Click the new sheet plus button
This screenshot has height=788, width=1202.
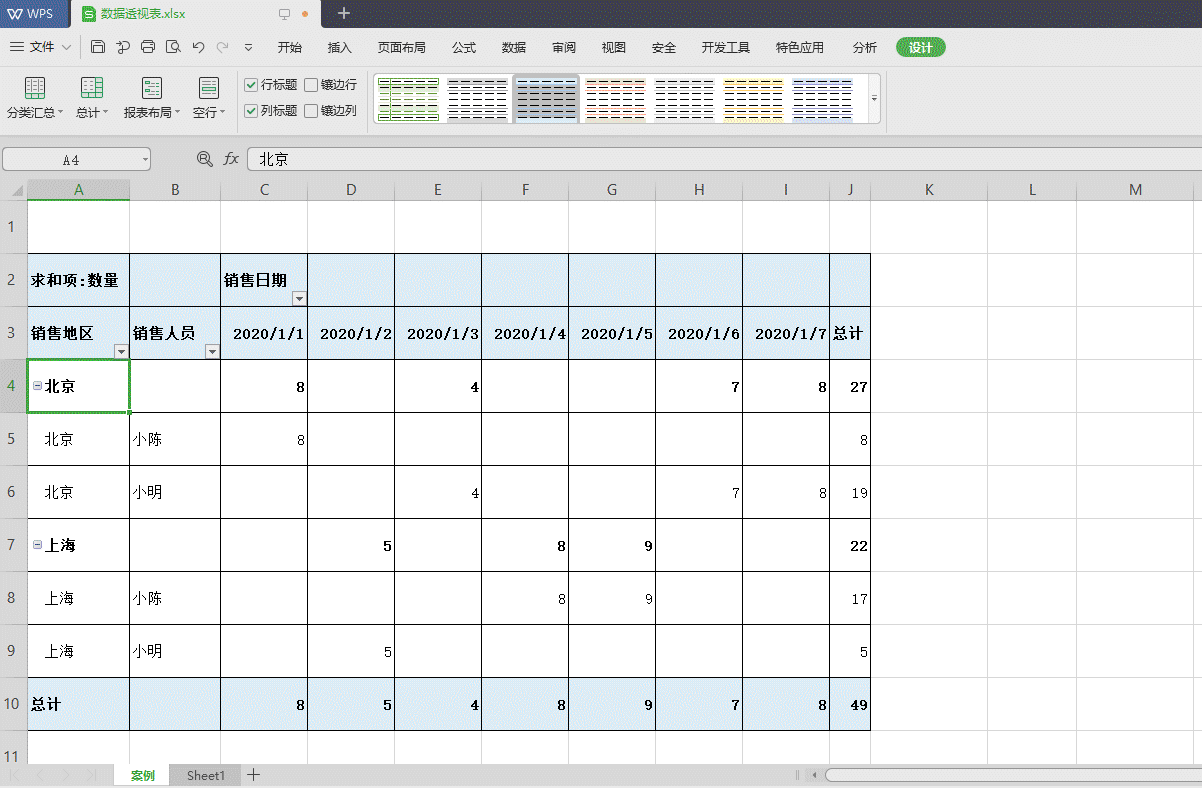254,775
